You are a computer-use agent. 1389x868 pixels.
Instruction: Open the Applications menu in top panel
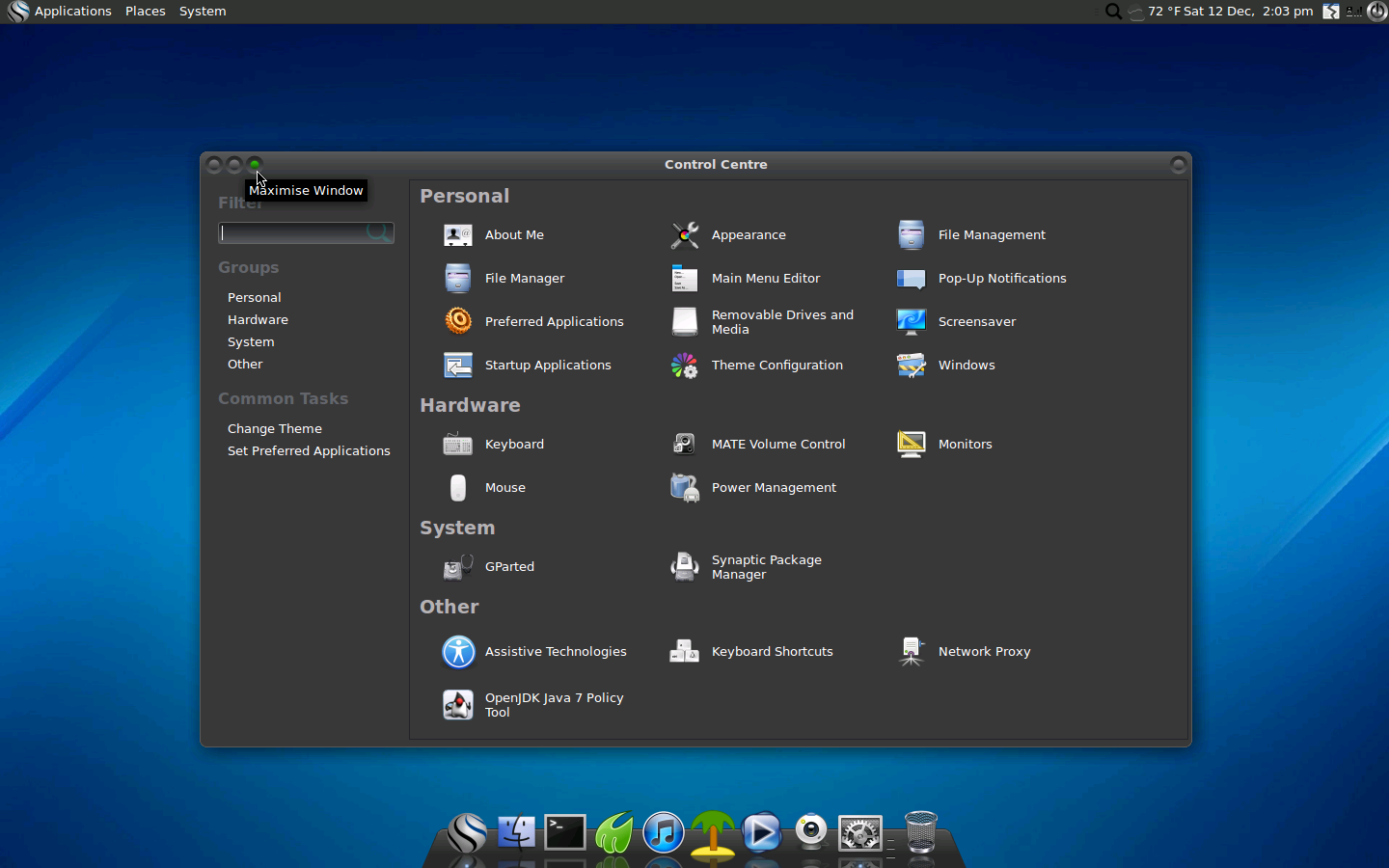coord(72,12)
